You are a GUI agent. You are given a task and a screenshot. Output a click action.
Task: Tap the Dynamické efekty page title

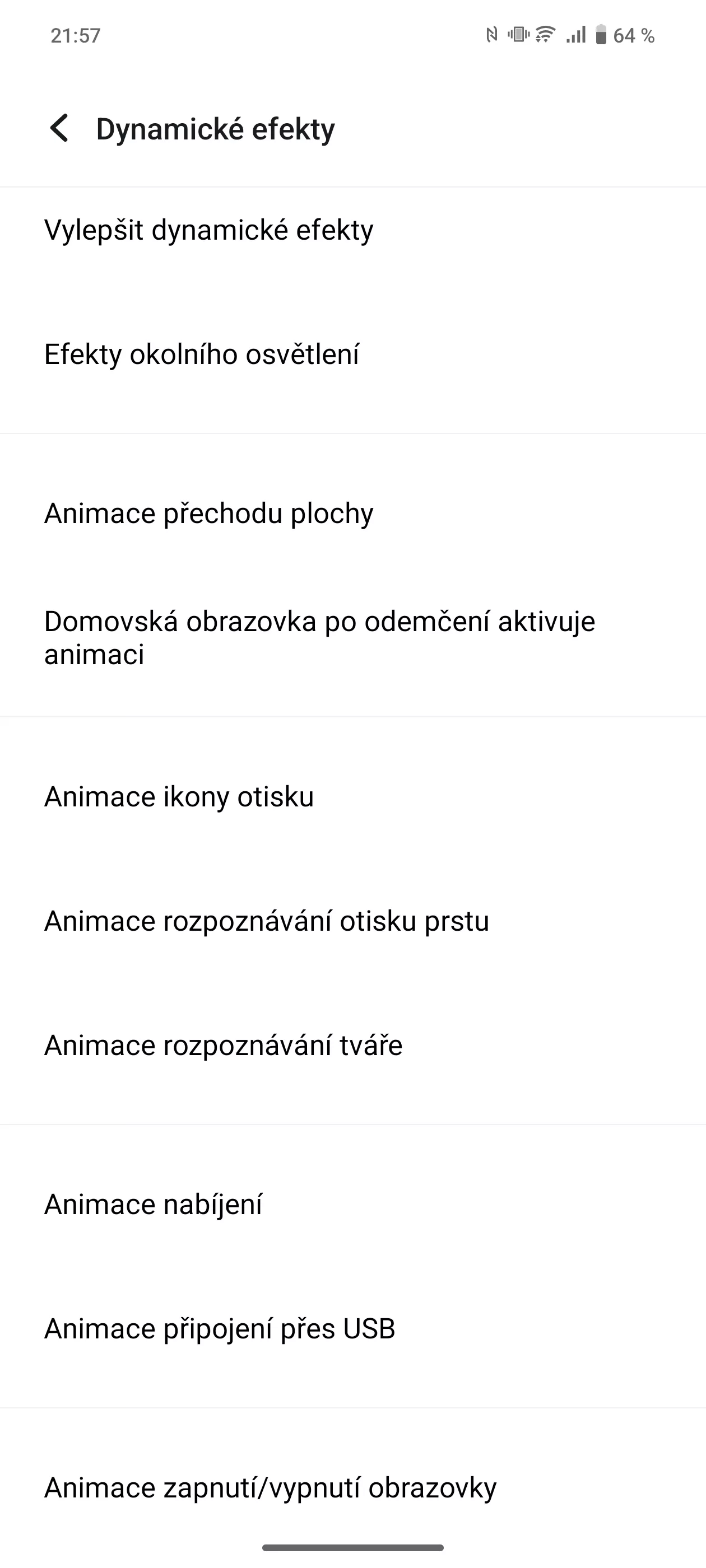(x=216, y=129)
